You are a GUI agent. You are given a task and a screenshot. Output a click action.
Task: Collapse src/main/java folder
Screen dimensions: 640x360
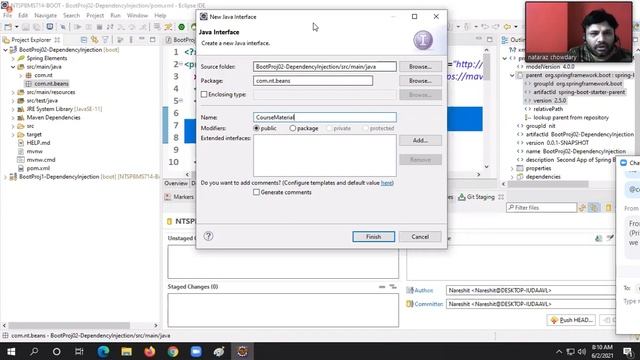[x=13, y=67]
